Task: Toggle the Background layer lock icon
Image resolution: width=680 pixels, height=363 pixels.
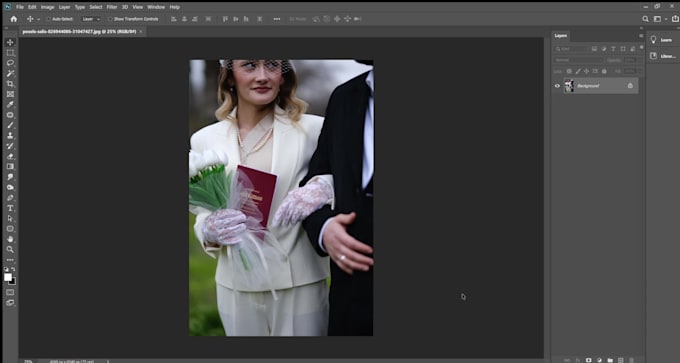Action: click(x=630, y=86)
